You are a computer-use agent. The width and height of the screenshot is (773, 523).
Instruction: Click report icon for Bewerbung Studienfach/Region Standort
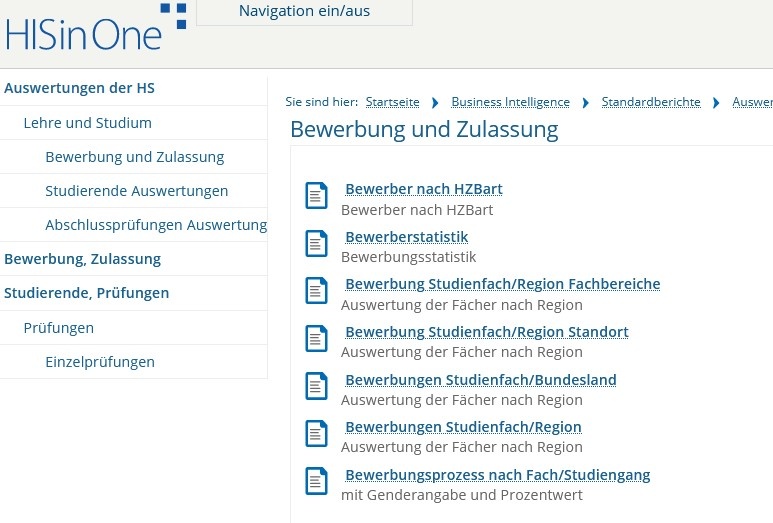point(316,339)
